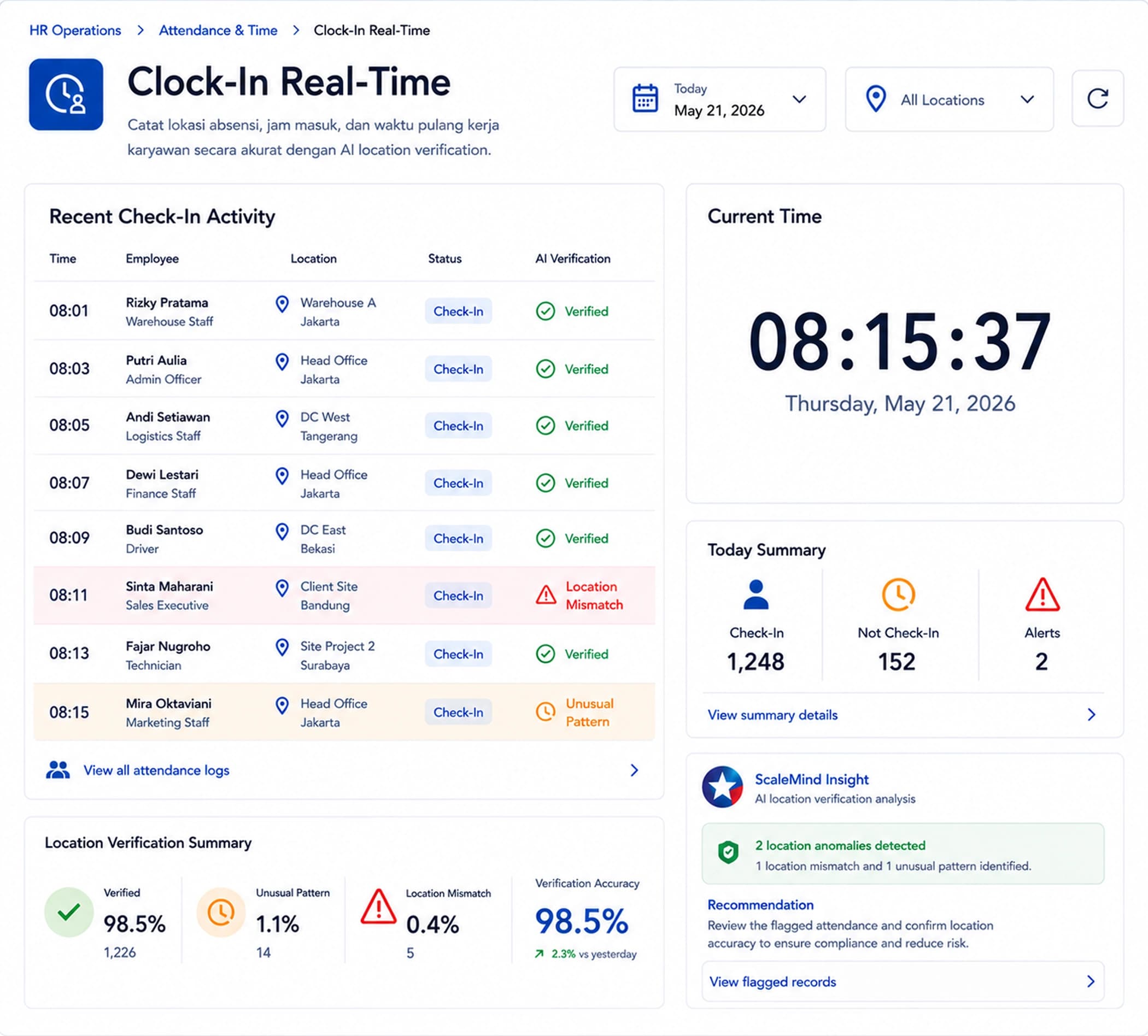
Task: Click the chevron next to View summary details
Action: 1091,714
